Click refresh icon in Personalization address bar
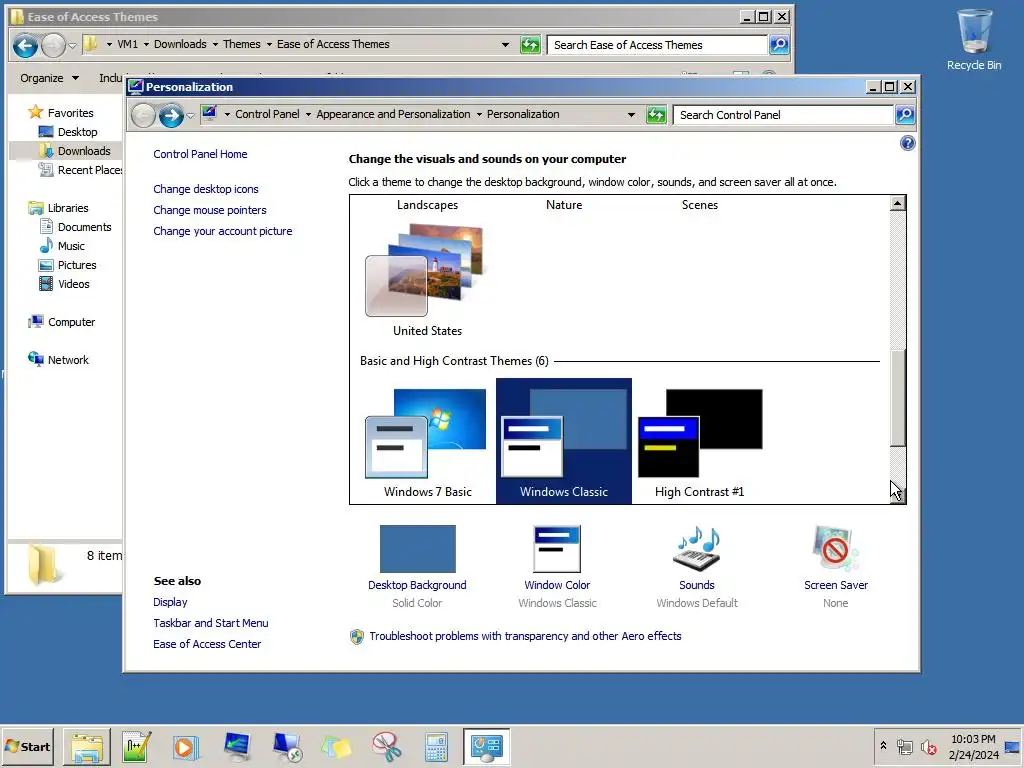 click(x=656, y=115)
